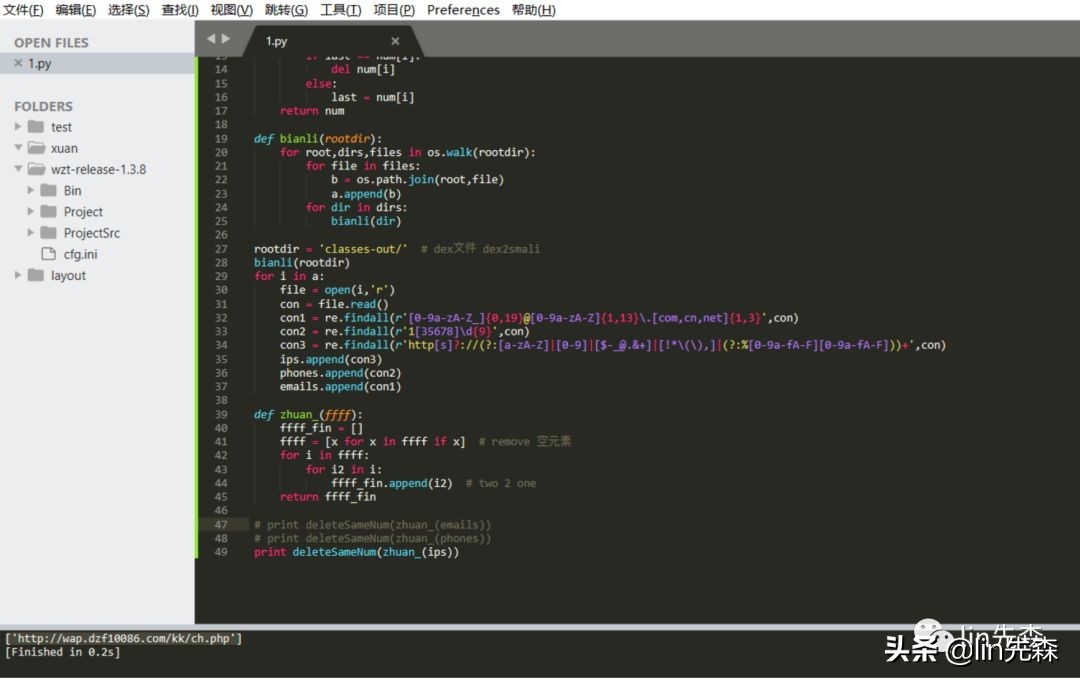Click the 'http://wap.dzf10086.com/kk/ch.php' output text
The image size is (1080, 685).
point(123,639)
